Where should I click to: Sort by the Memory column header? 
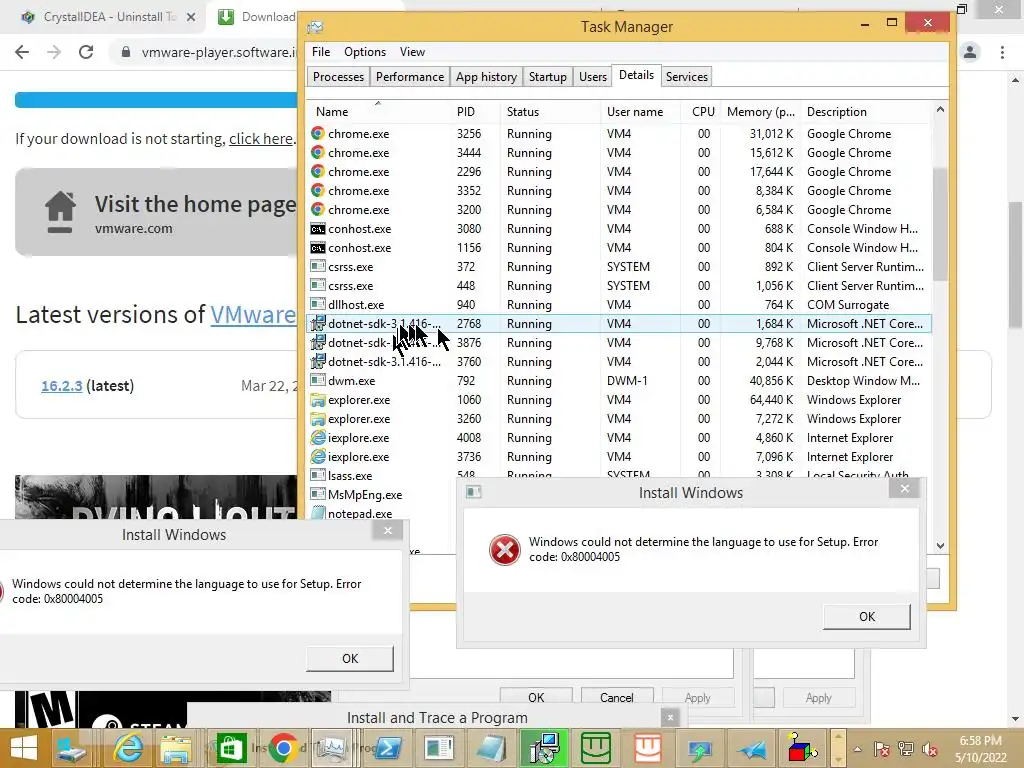click(x=761, y=112)
